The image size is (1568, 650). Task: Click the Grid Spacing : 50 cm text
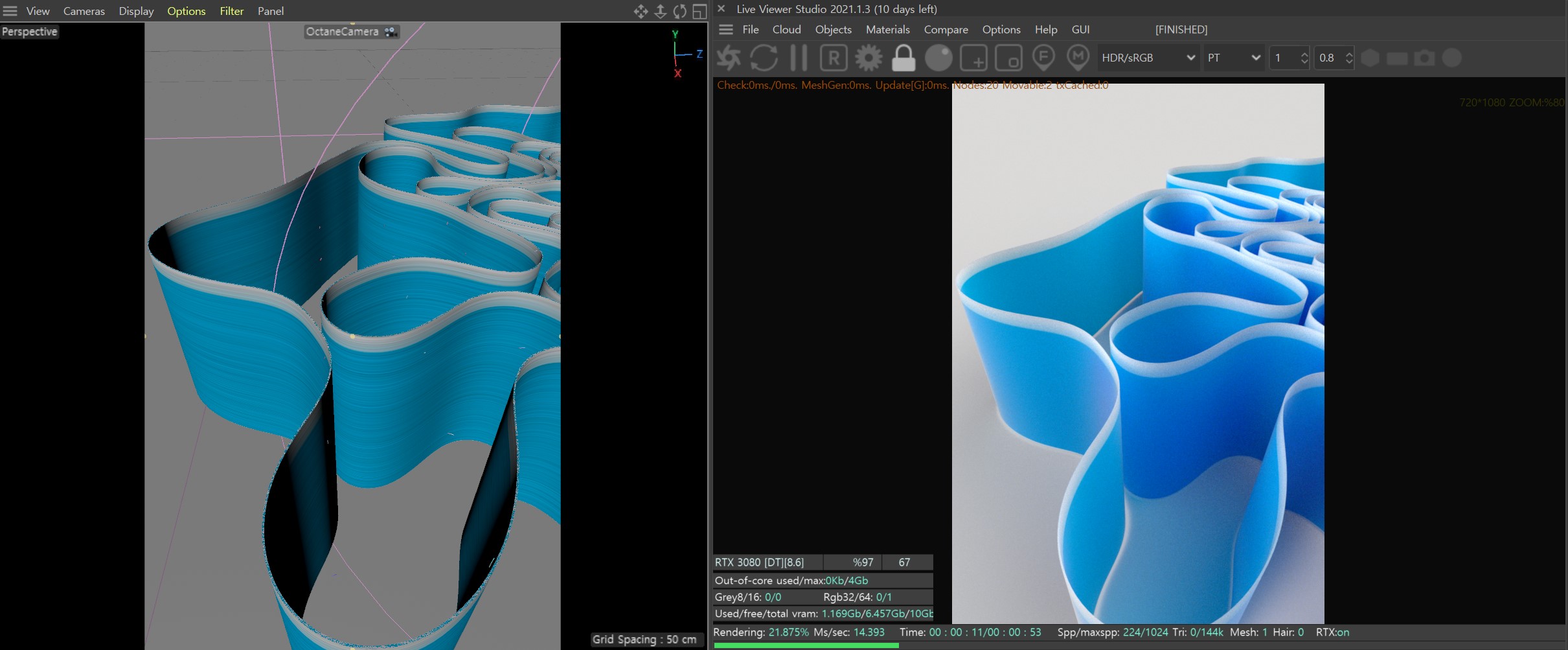644,640
